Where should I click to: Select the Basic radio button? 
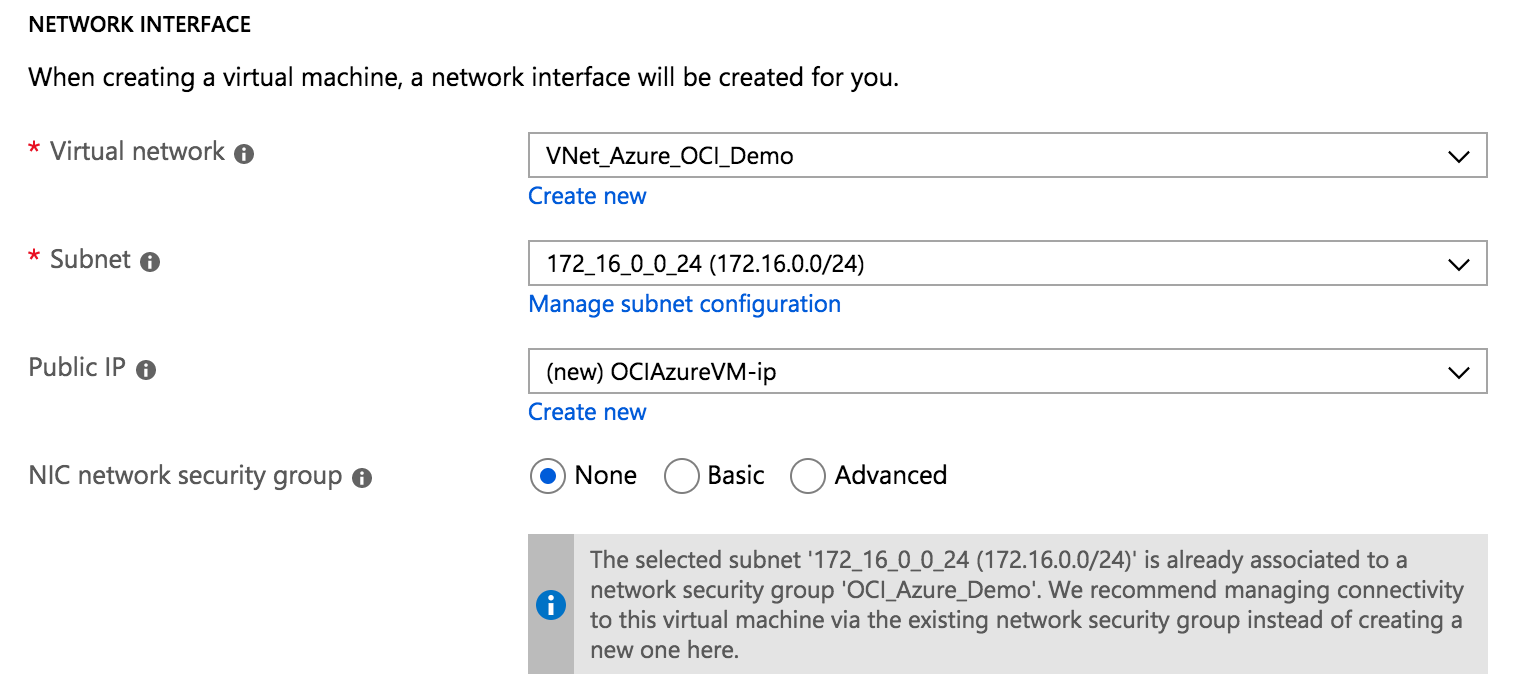[x=681, y=476]
